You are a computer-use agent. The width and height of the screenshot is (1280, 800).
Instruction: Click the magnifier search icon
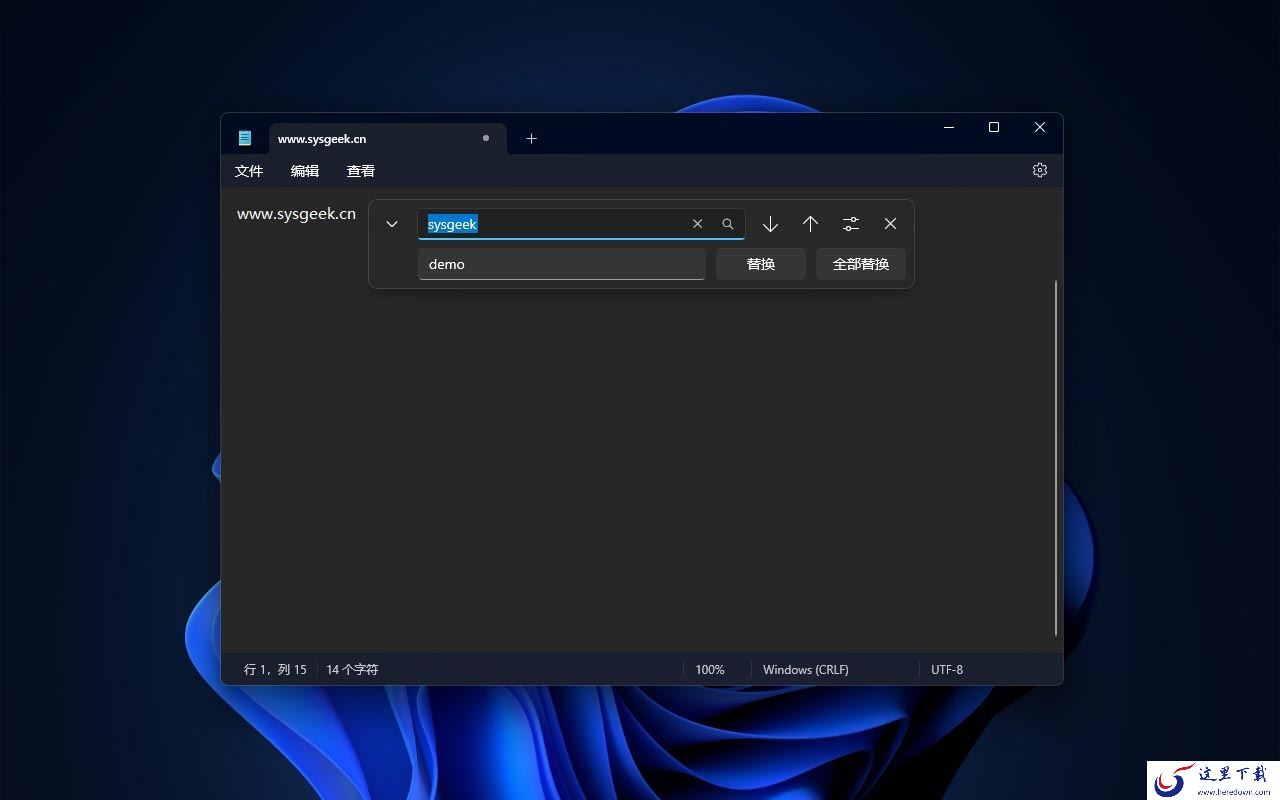point(728,224)
